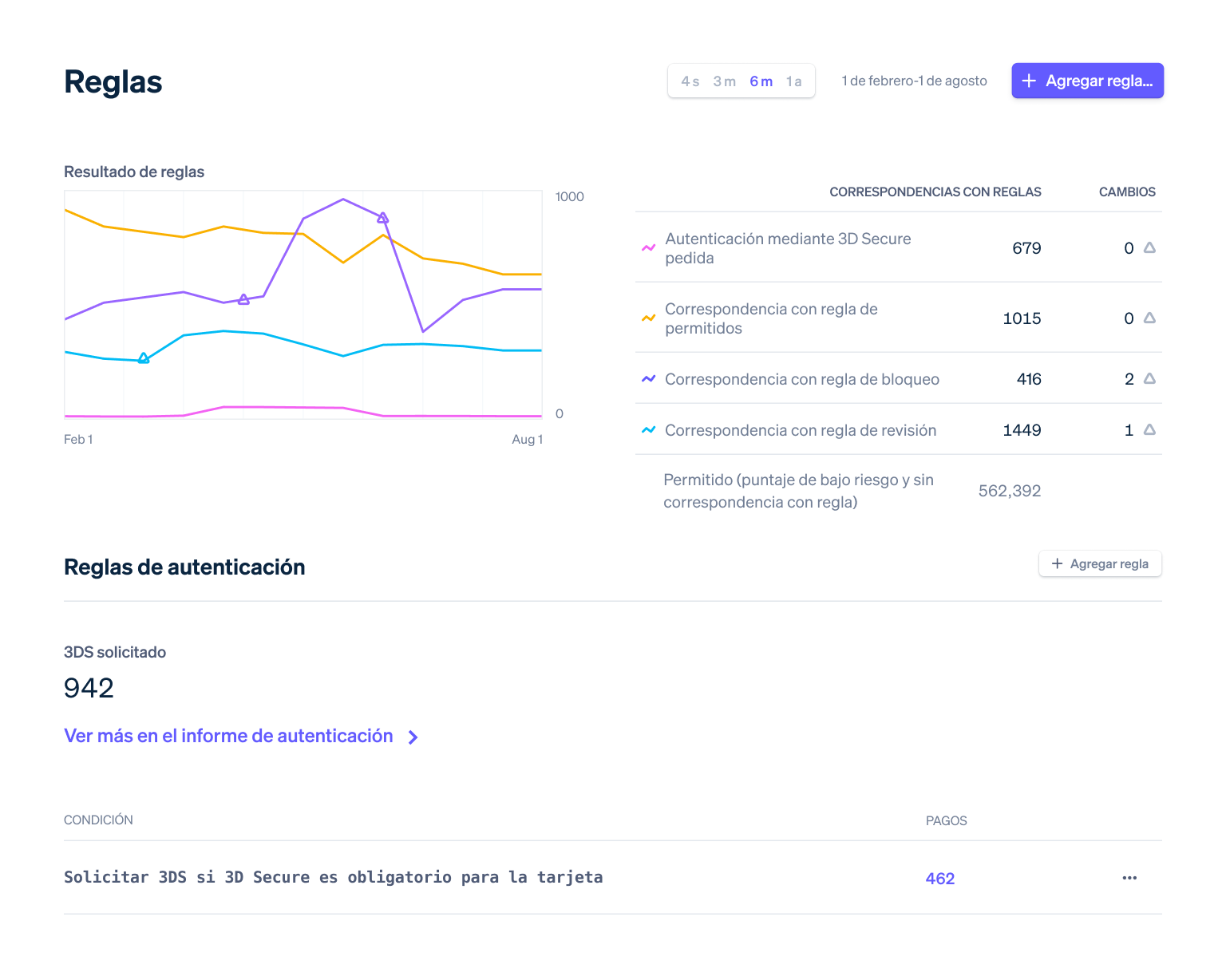Select the 4s time range tab

[690, 81]
